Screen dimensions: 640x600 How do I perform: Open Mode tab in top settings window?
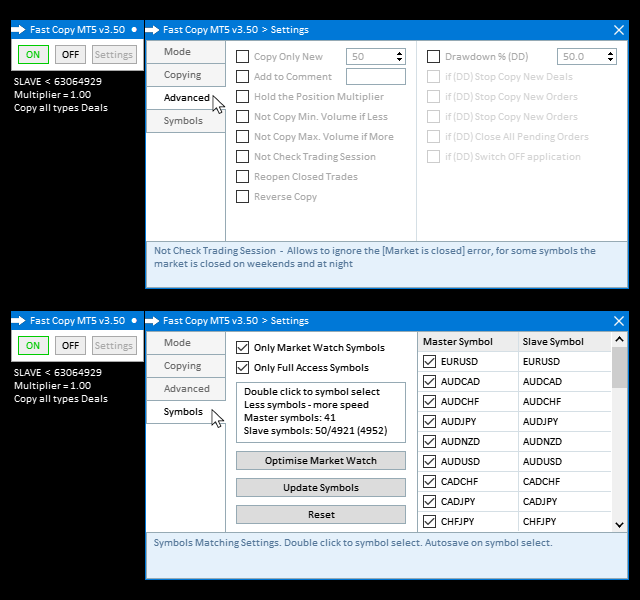pyautogui.click(x=186, y=52)
